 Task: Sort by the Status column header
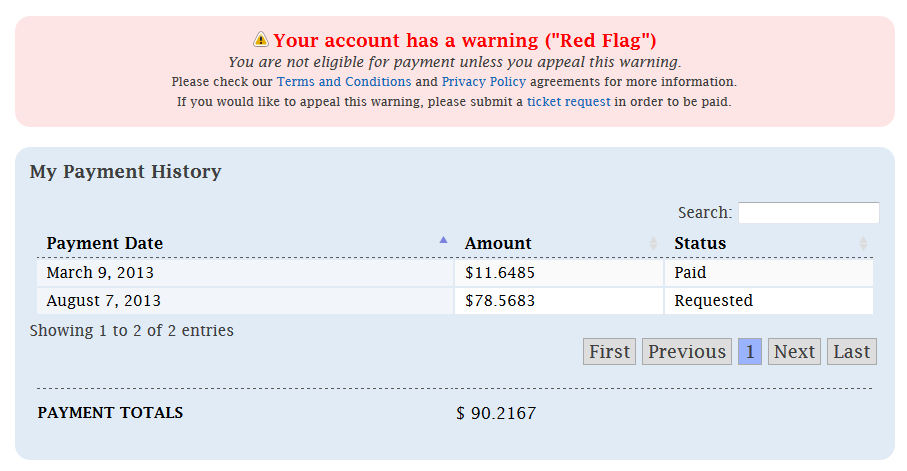pyautogui.click(x=700, y=243)
